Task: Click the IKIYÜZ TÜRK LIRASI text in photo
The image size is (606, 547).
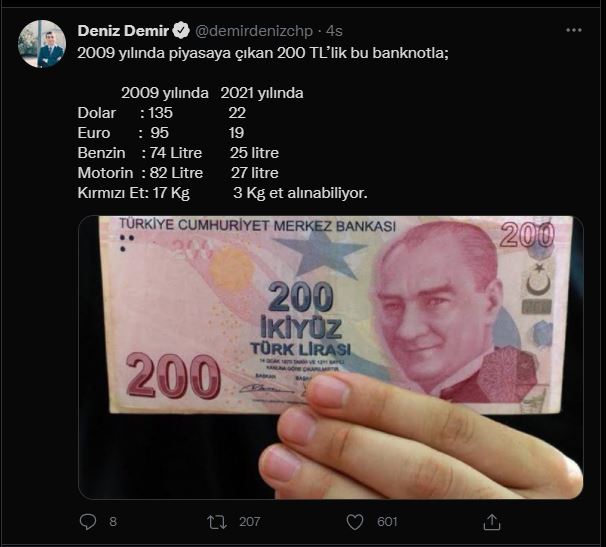Action: (x=301, y=336)
